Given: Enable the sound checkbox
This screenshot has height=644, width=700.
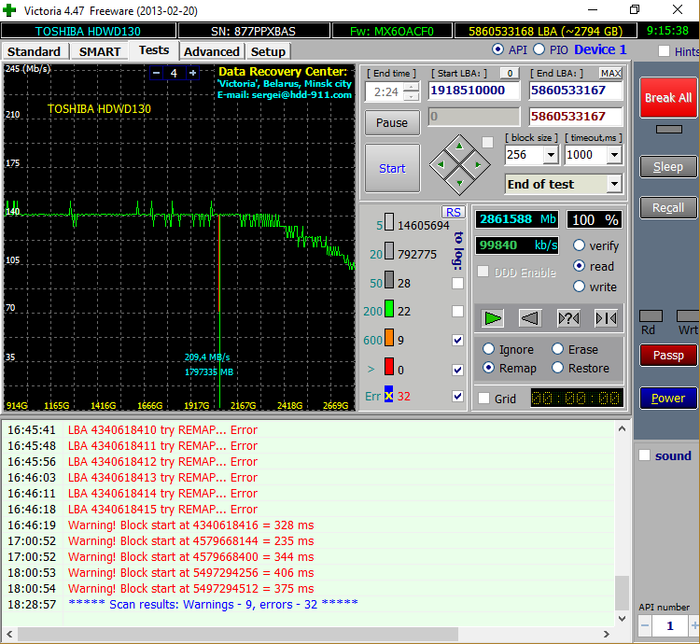Looking at the screenshot, I should point(644,455).
